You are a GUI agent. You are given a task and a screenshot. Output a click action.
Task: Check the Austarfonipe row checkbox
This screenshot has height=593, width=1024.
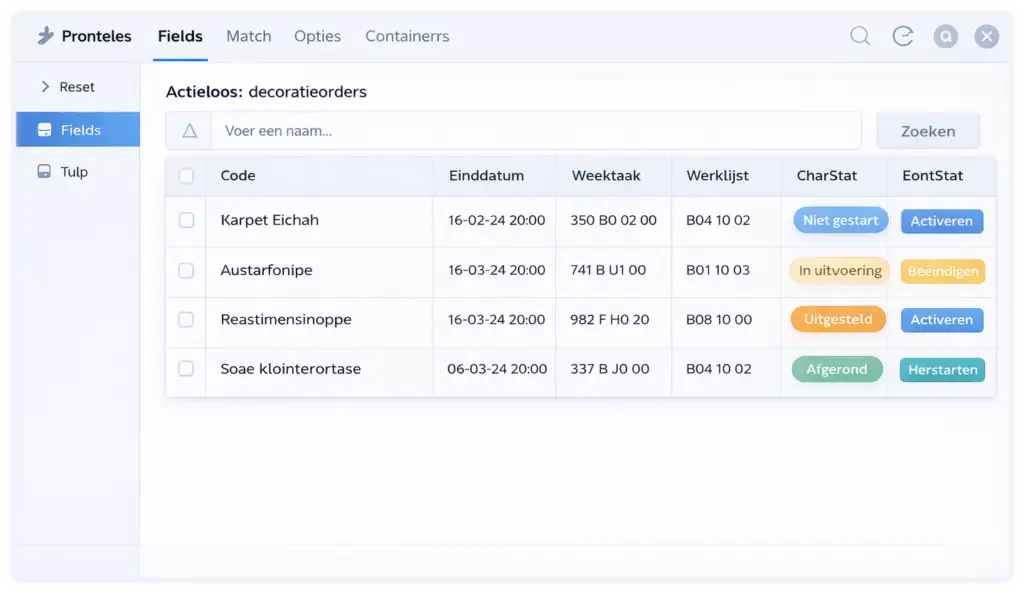click(x=186, y=270)
